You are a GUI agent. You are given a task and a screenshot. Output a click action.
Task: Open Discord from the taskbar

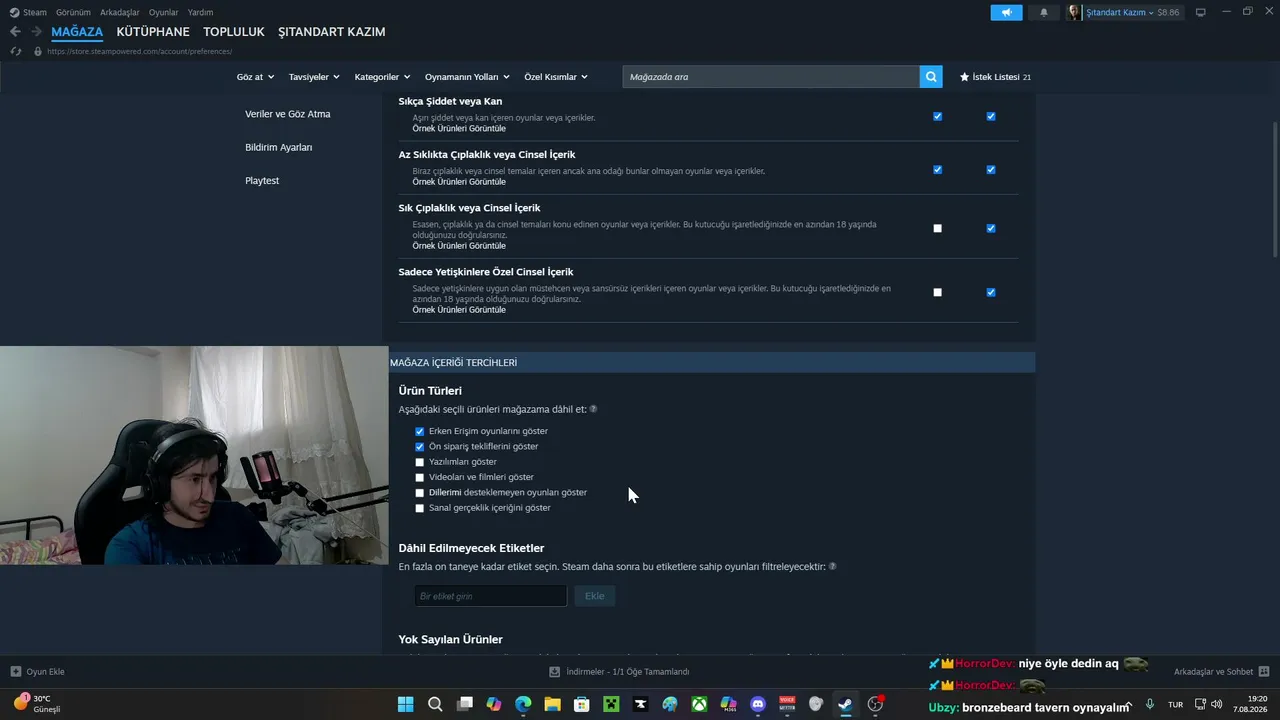click(758, 704)
